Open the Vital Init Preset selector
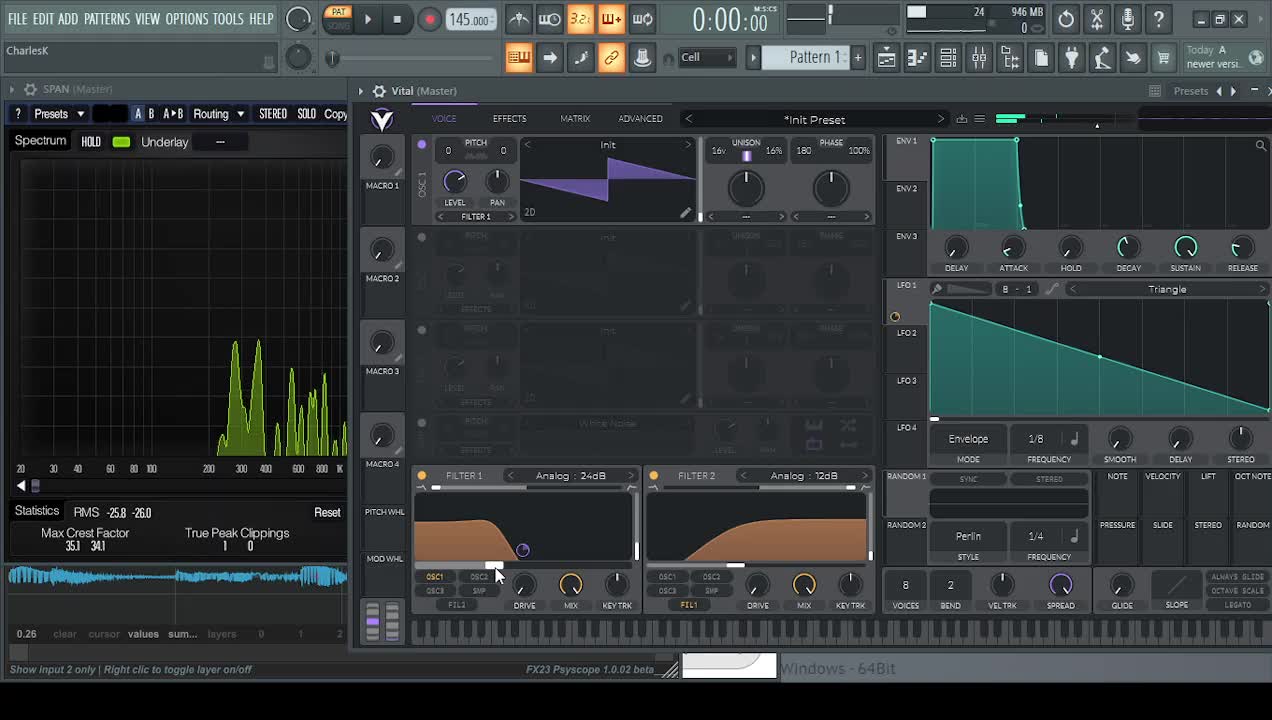1272x720 pixels. click(814, 119)
